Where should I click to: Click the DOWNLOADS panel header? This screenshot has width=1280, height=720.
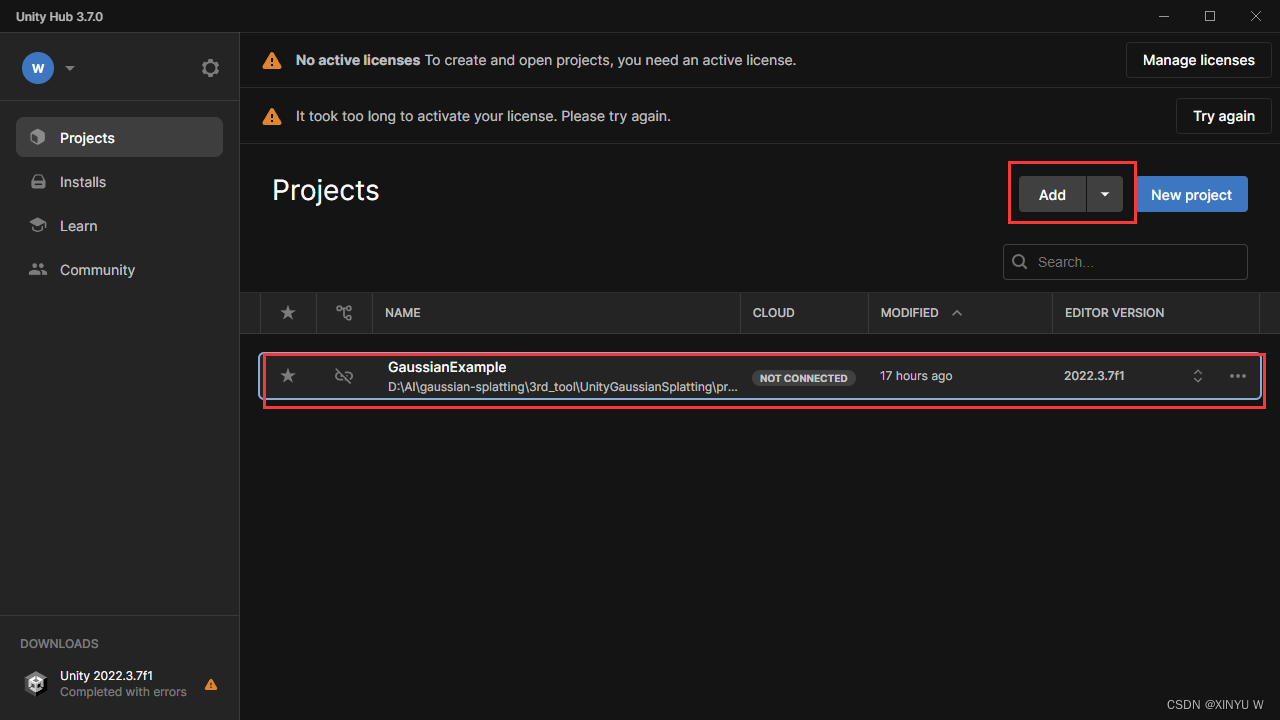coord(59,644)
